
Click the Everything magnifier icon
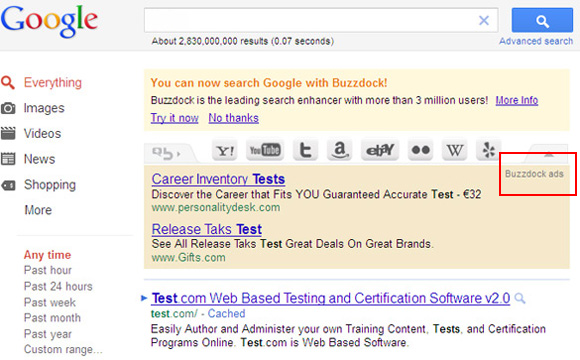tap(8, 83)
